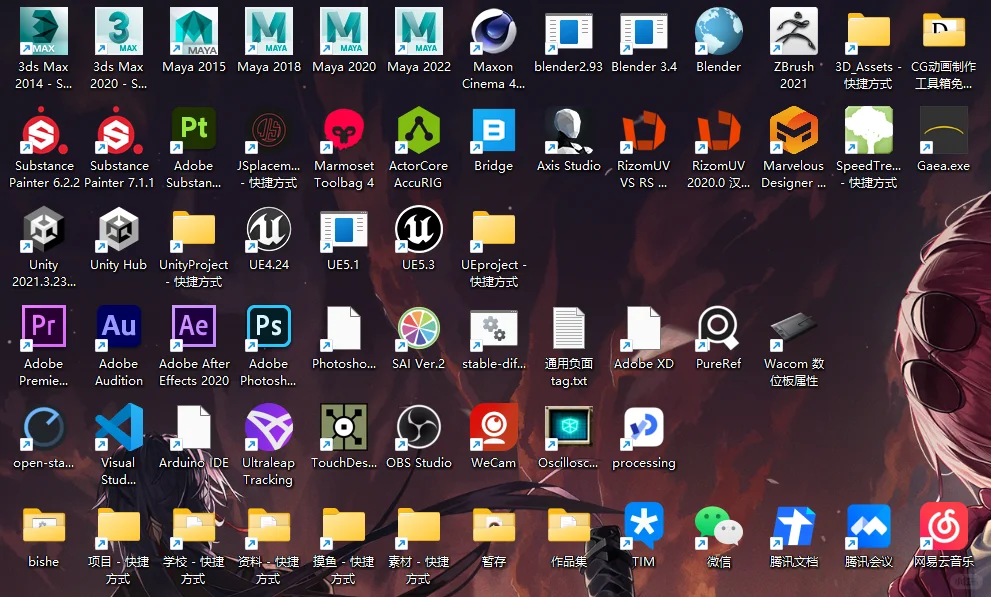Image resolution: width=991 pixels, height=597 pixels.
Task: Click the Maya 2020 shortcut
Action: tap(344, 31)
